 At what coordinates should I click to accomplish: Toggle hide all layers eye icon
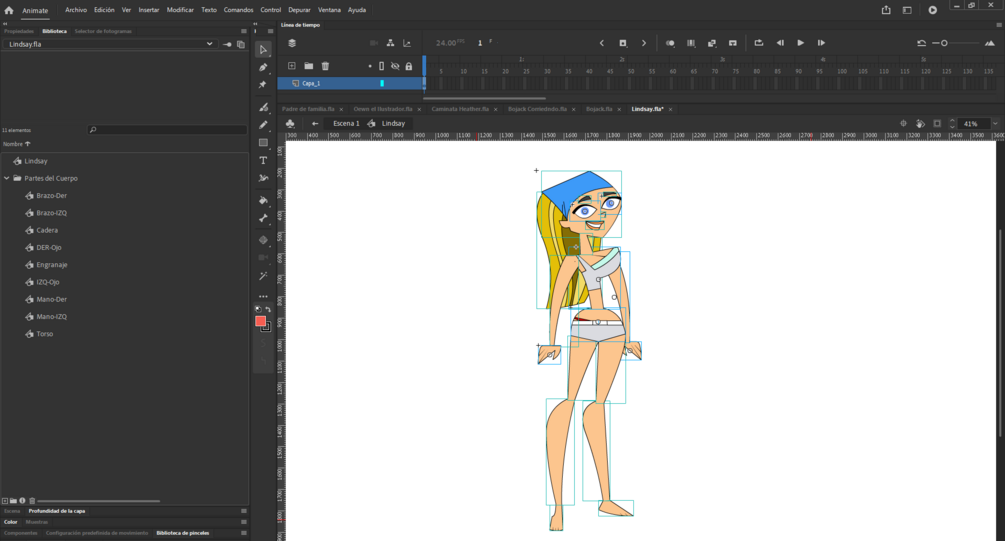click(x=395, y=66)
